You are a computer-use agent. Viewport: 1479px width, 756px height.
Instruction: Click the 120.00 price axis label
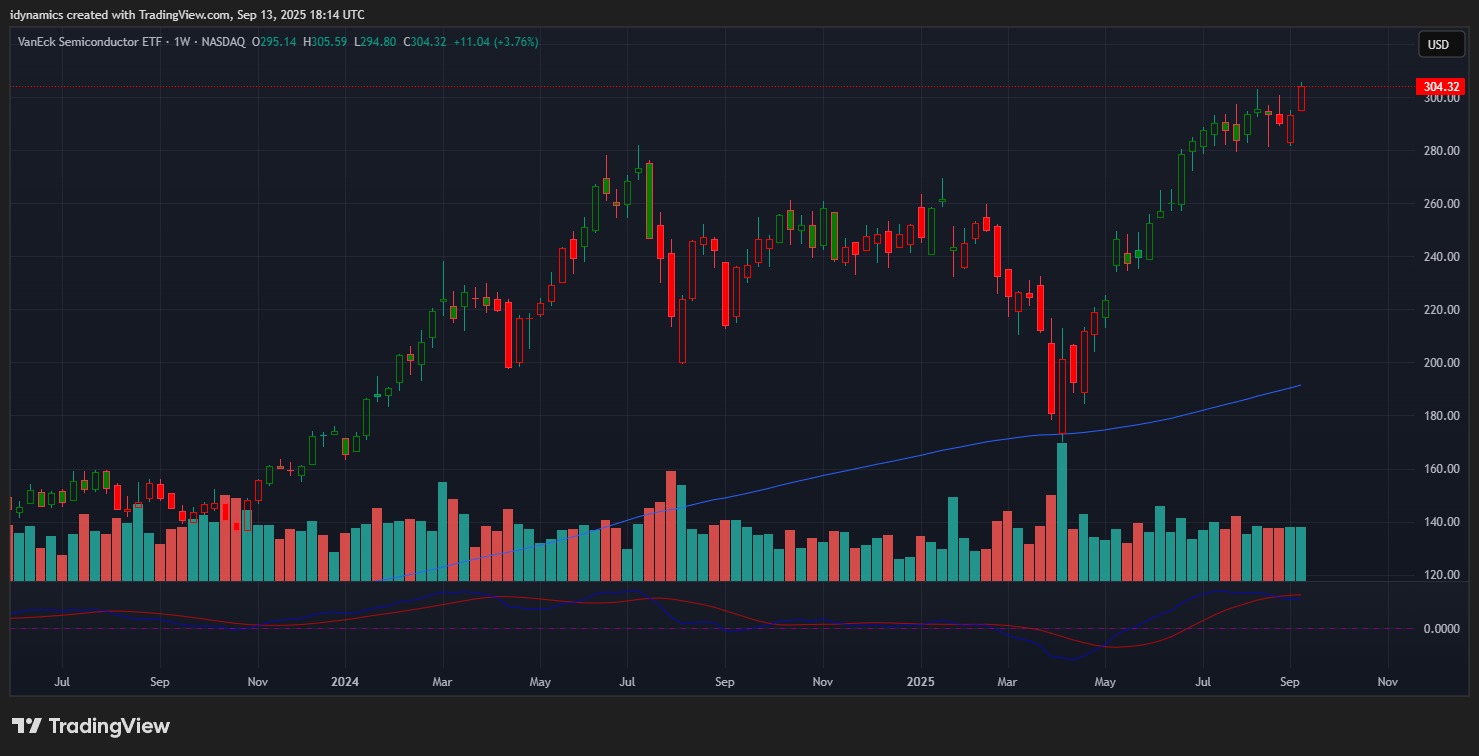coord(1442,575)
